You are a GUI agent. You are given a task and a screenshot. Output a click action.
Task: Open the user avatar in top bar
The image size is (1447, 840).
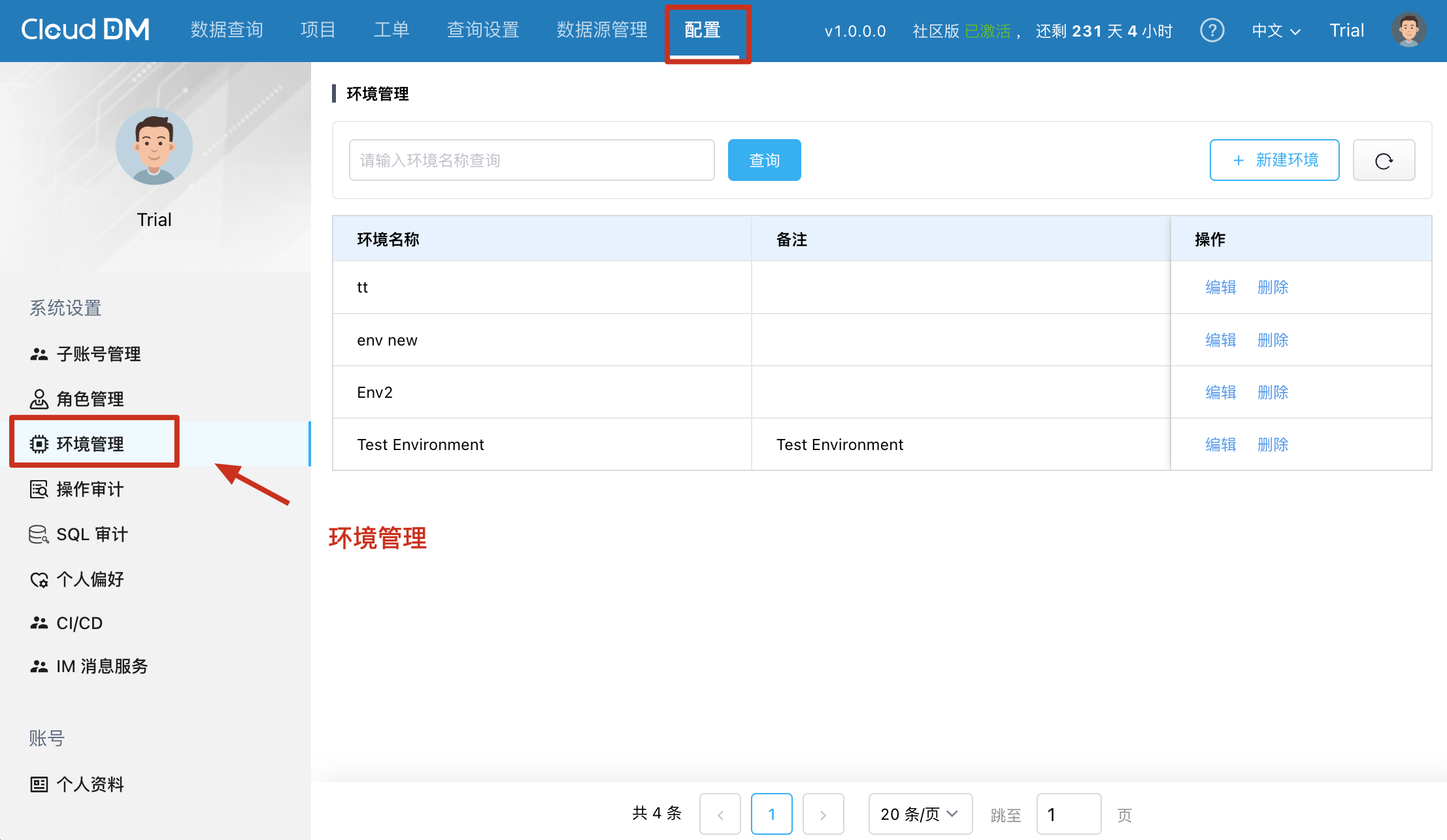coord(1408,30)
